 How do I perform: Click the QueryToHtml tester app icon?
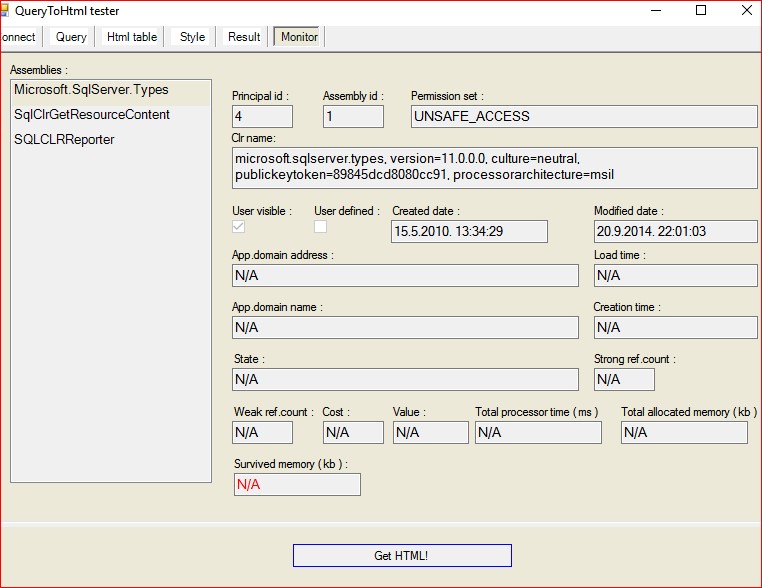point(4,10)
